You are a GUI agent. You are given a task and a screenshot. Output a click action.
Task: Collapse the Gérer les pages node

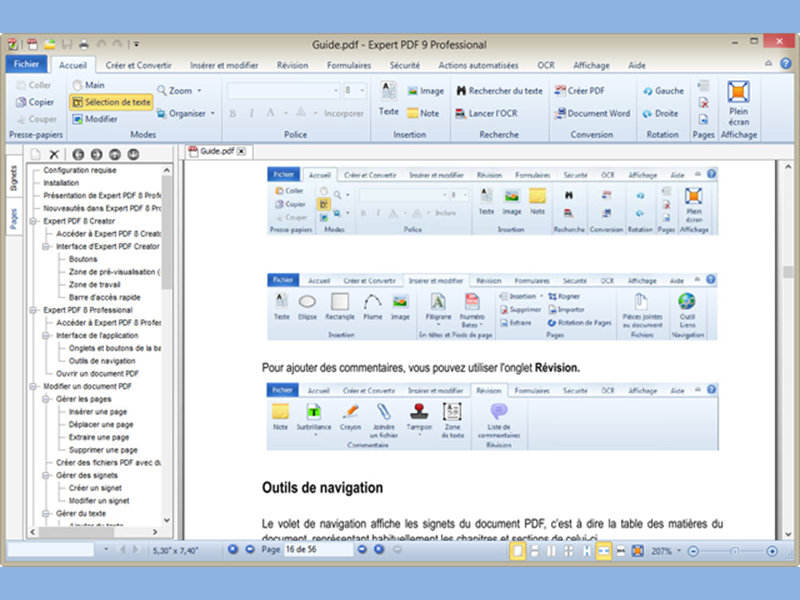46,399
